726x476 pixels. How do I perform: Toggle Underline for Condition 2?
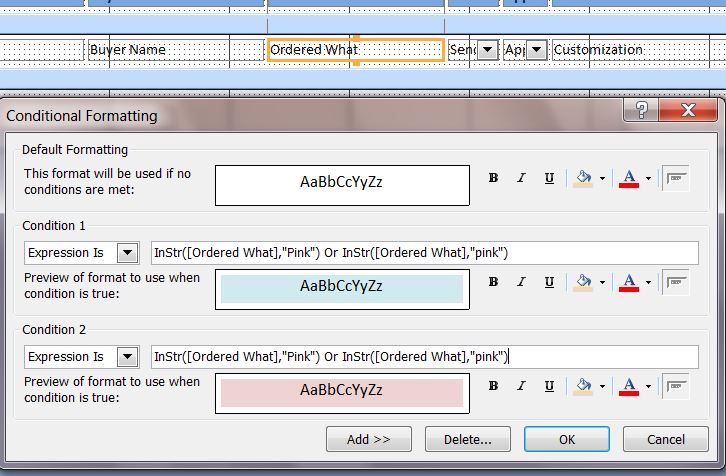point(549,386)
